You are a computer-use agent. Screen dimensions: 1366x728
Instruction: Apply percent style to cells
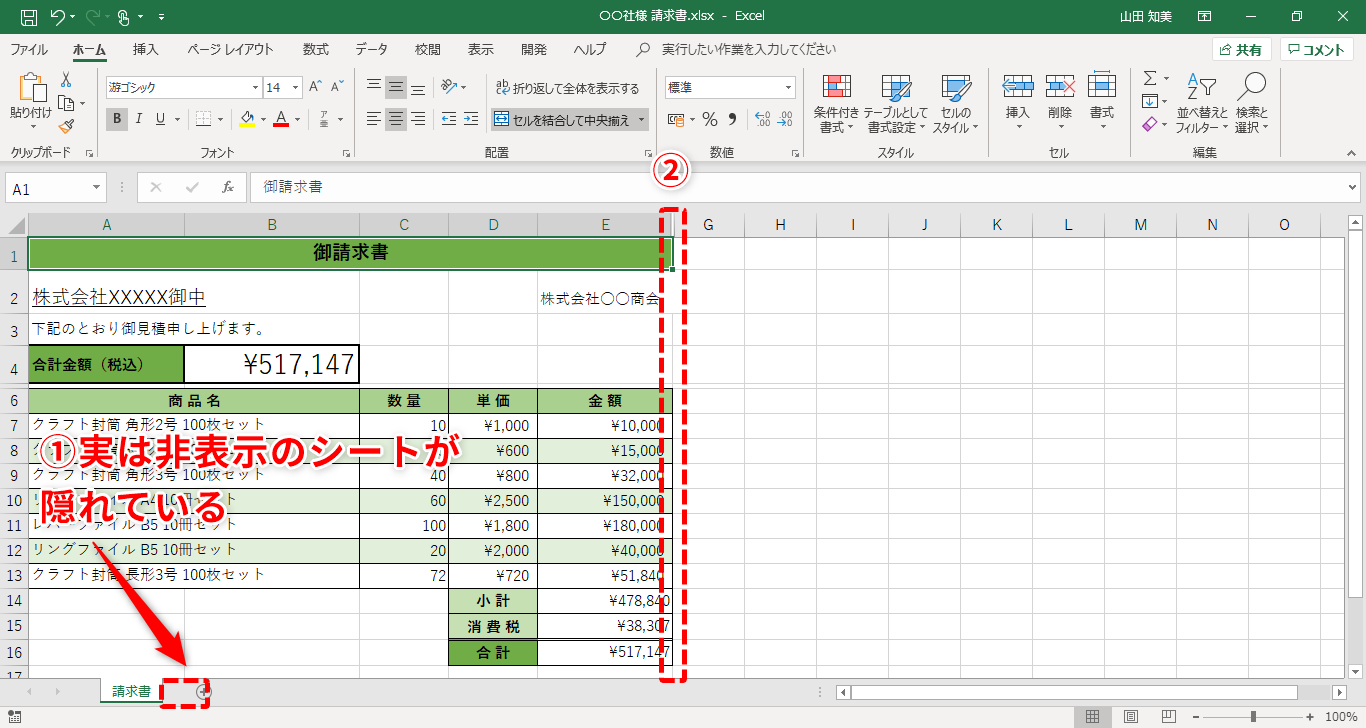[x=709, y=119]
